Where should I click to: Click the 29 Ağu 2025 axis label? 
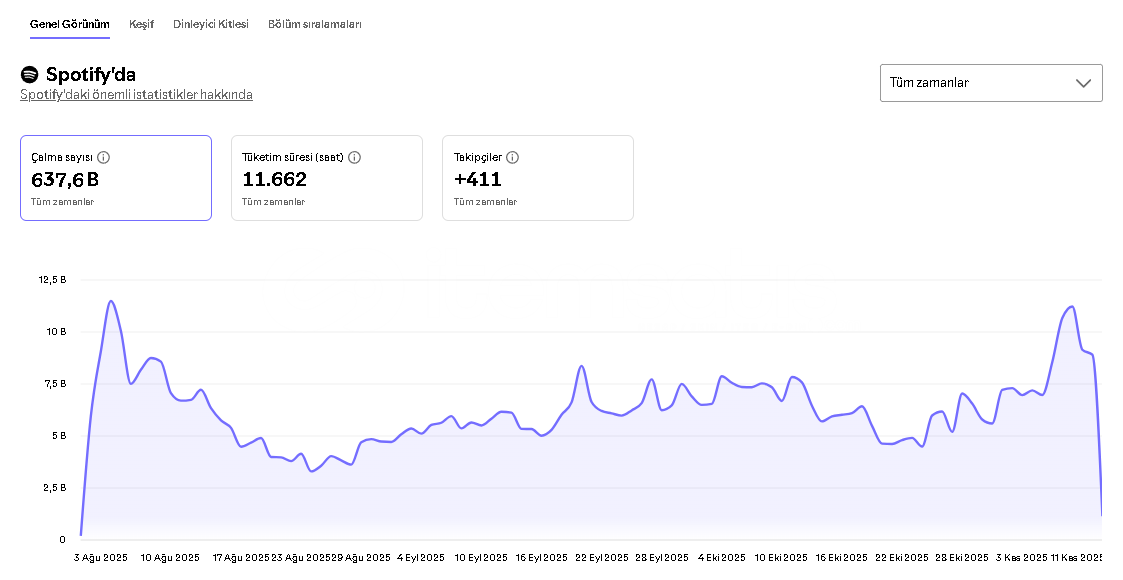click(x=361, y=558)
